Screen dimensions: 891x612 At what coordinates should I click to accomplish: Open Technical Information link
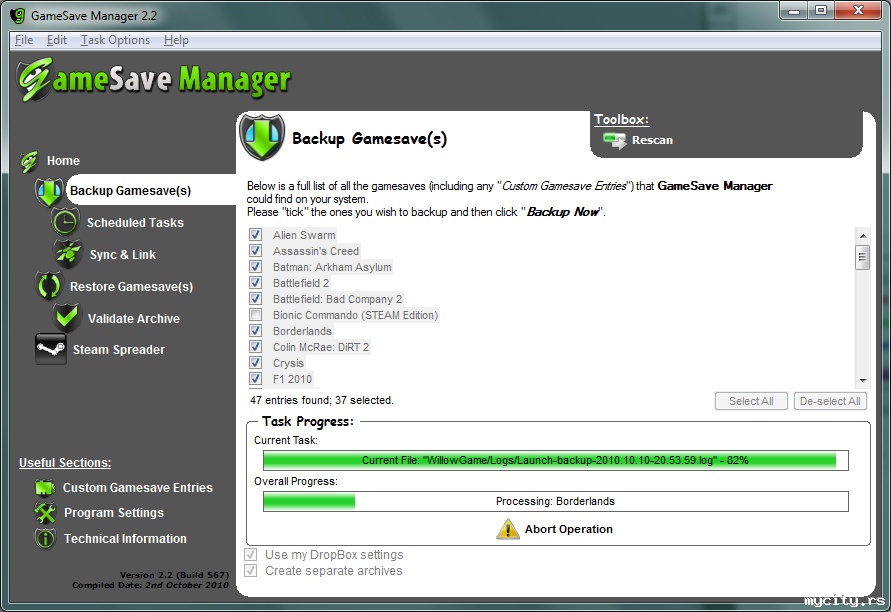[125, 539]
